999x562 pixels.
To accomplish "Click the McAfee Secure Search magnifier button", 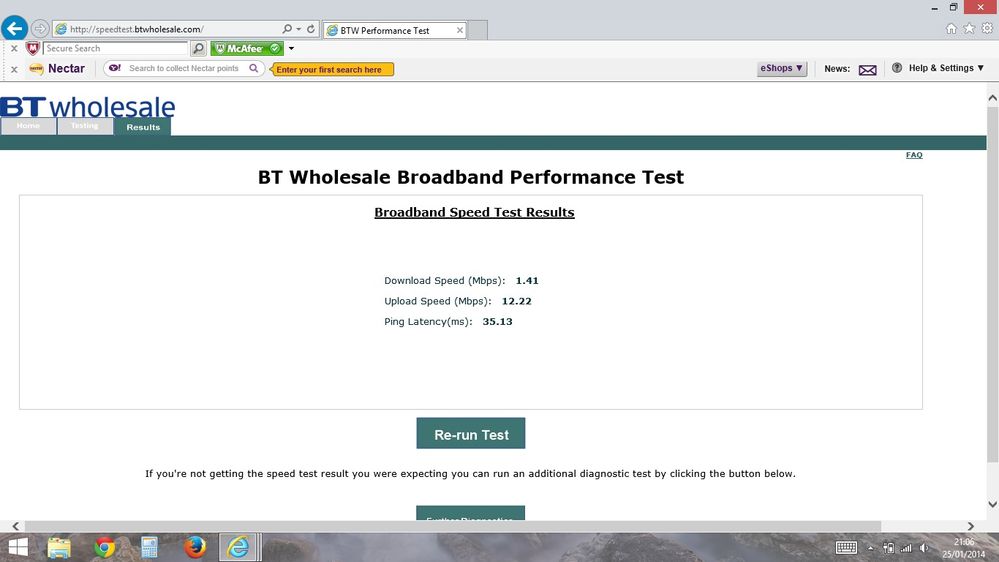I will point(199,48).
